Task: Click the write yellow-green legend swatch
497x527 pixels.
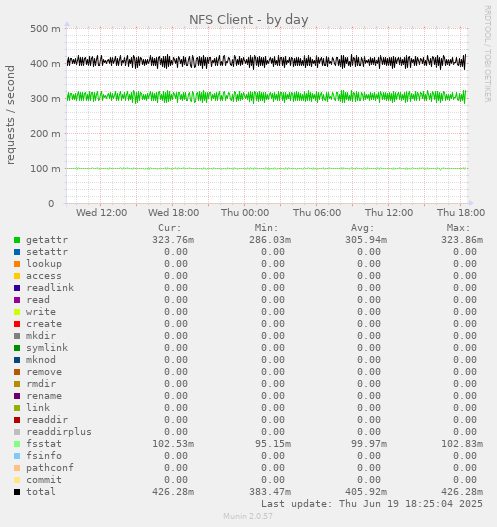Action: (17, 312)
